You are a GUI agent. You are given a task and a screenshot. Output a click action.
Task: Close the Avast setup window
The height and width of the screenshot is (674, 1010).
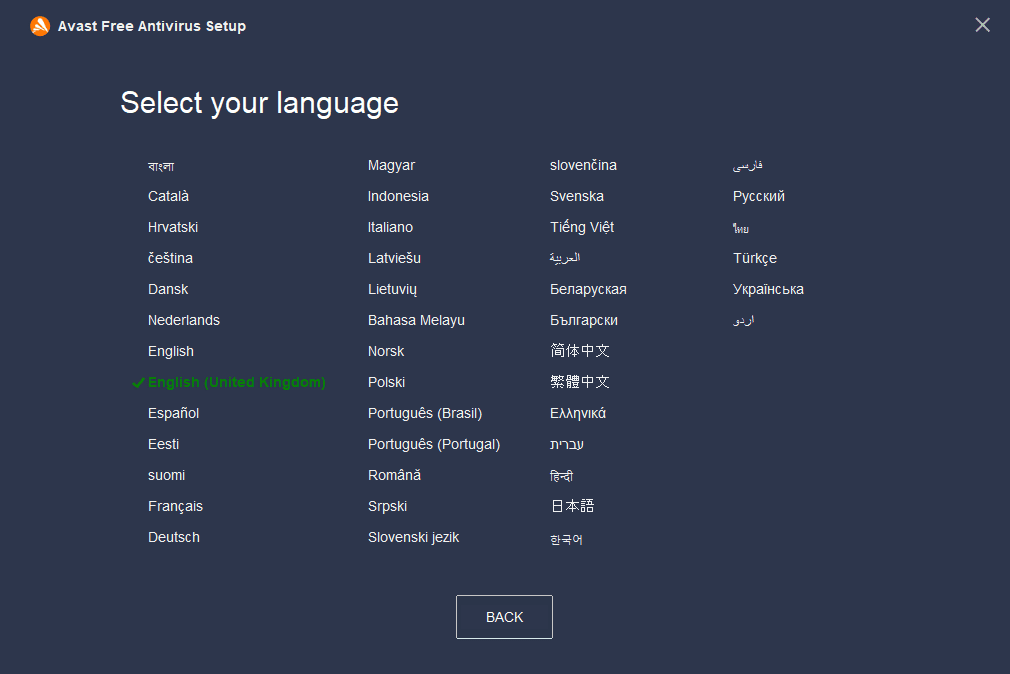point(982,25)
